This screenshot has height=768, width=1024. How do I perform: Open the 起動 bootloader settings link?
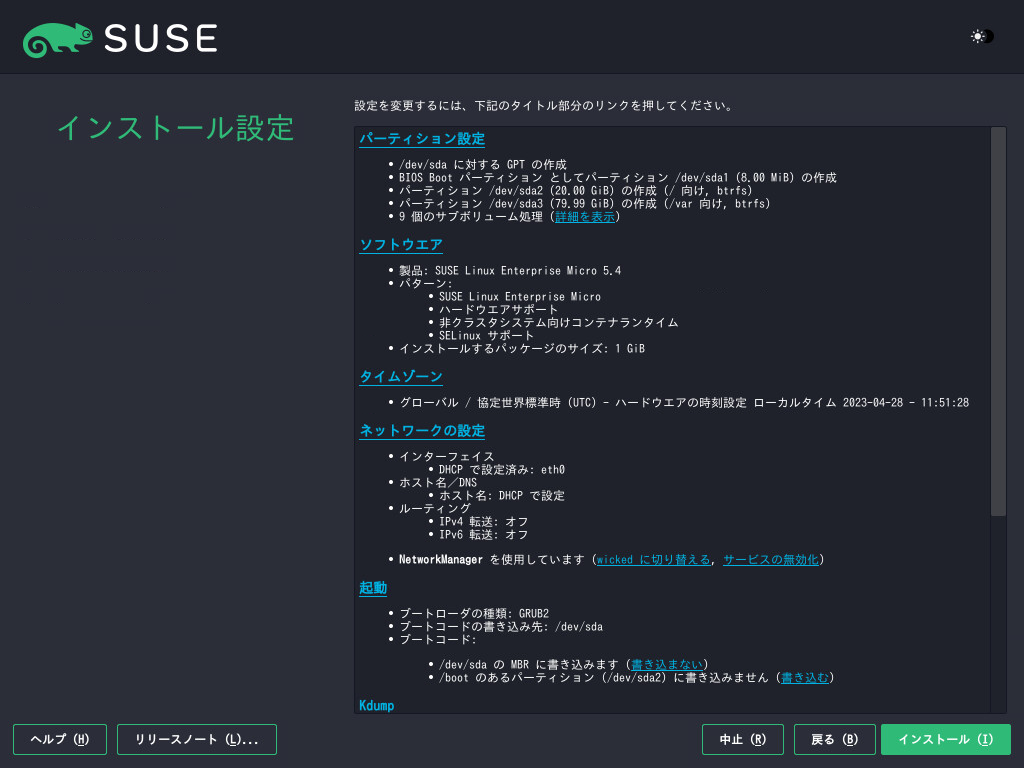tap(373, 588)
